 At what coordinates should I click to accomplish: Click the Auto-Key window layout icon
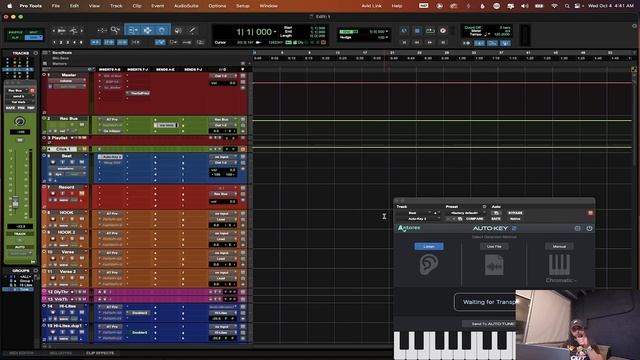(x=577, y=228)
